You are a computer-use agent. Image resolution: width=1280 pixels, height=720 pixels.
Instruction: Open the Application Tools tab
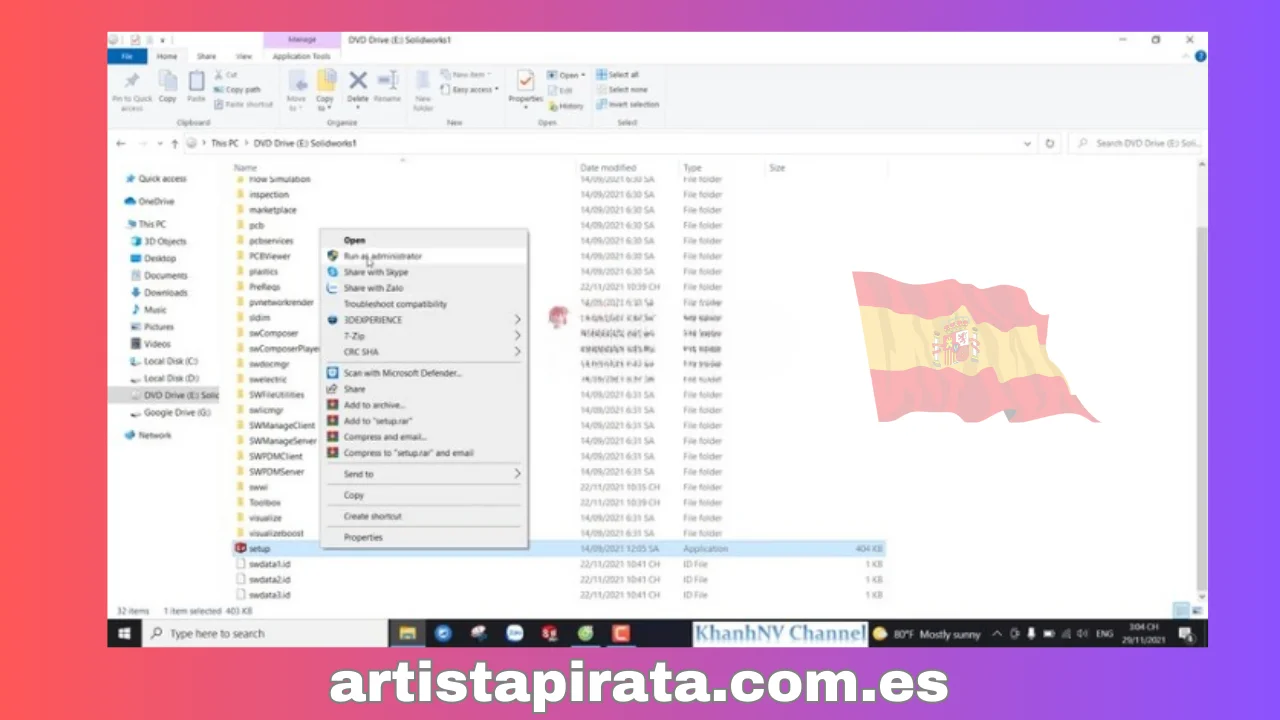coord(301,56)
